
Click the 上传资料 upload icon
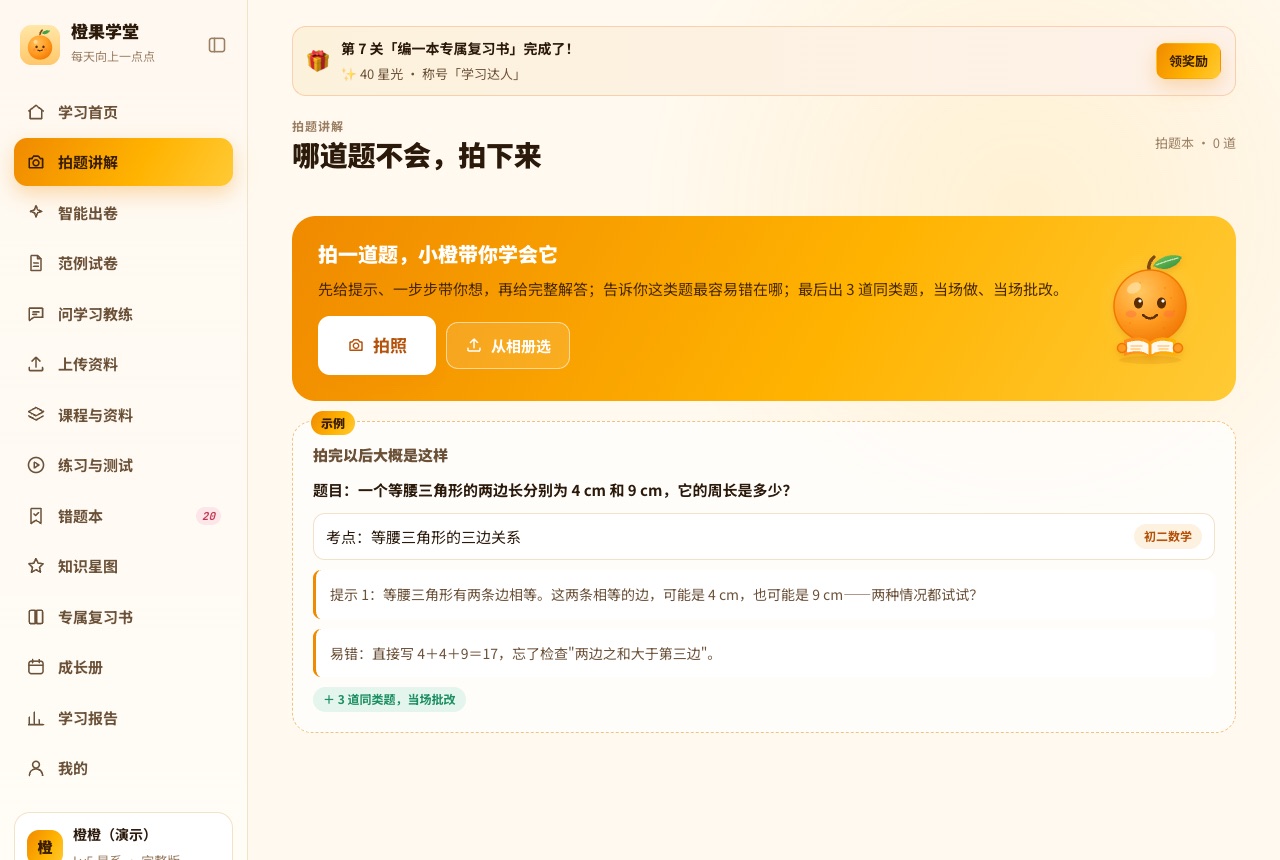pyautogui.click(x=36, y=364)
